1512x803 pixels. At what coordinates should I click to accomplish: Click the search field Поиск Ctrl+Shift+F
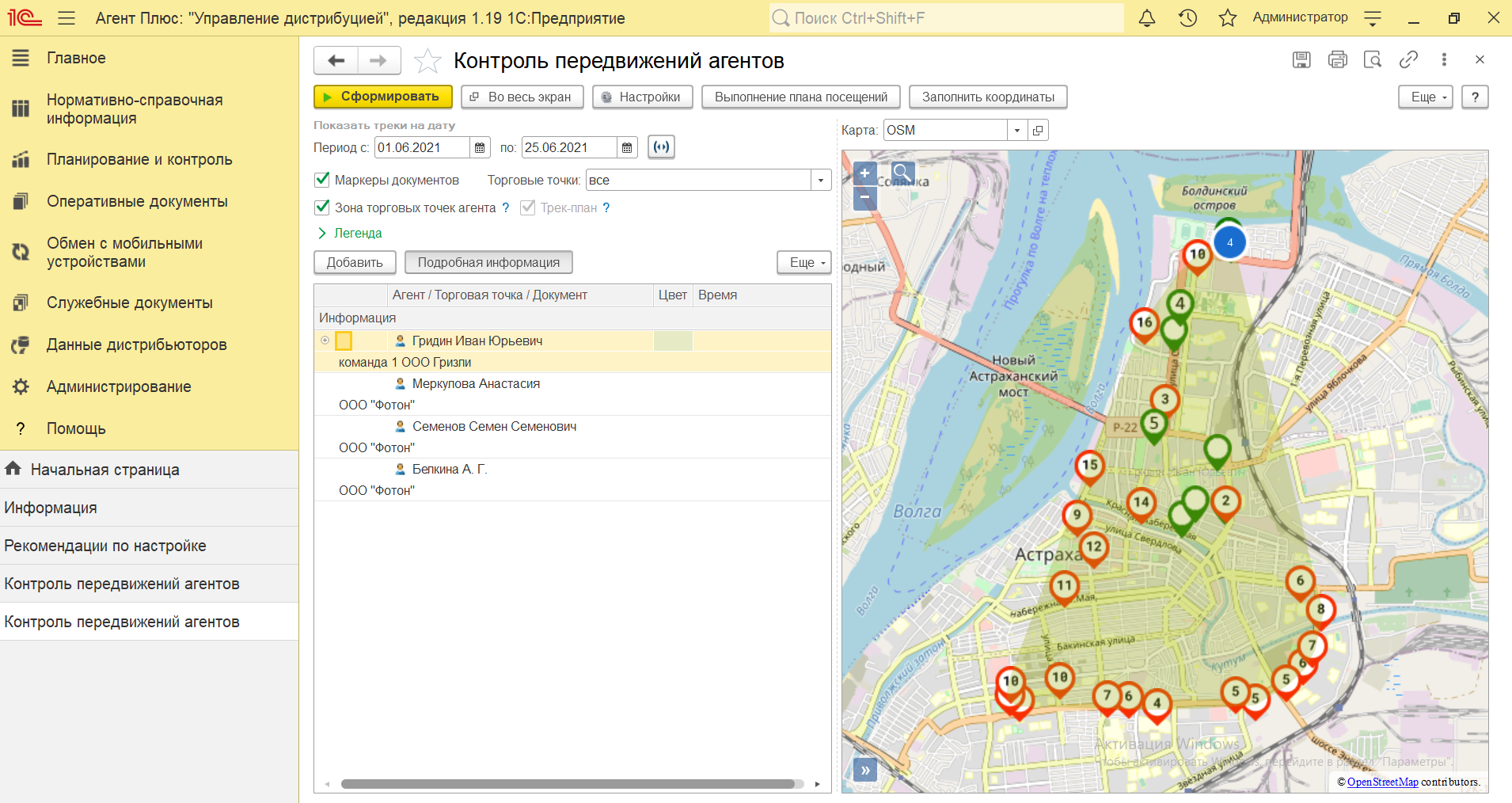point(947,17)
